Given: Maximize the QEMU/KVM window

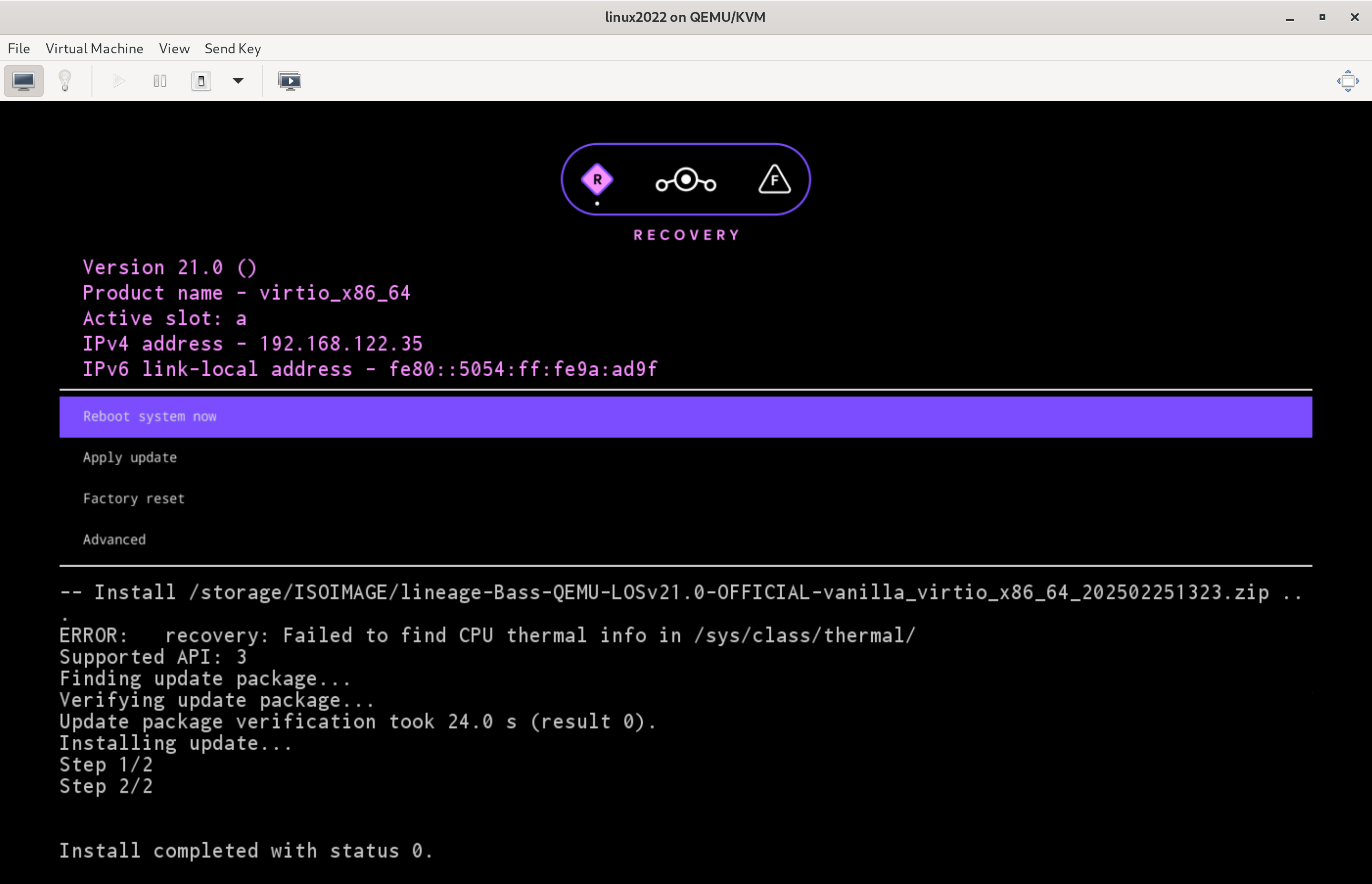Looking at the screenshot, I should pos(1322,17).
